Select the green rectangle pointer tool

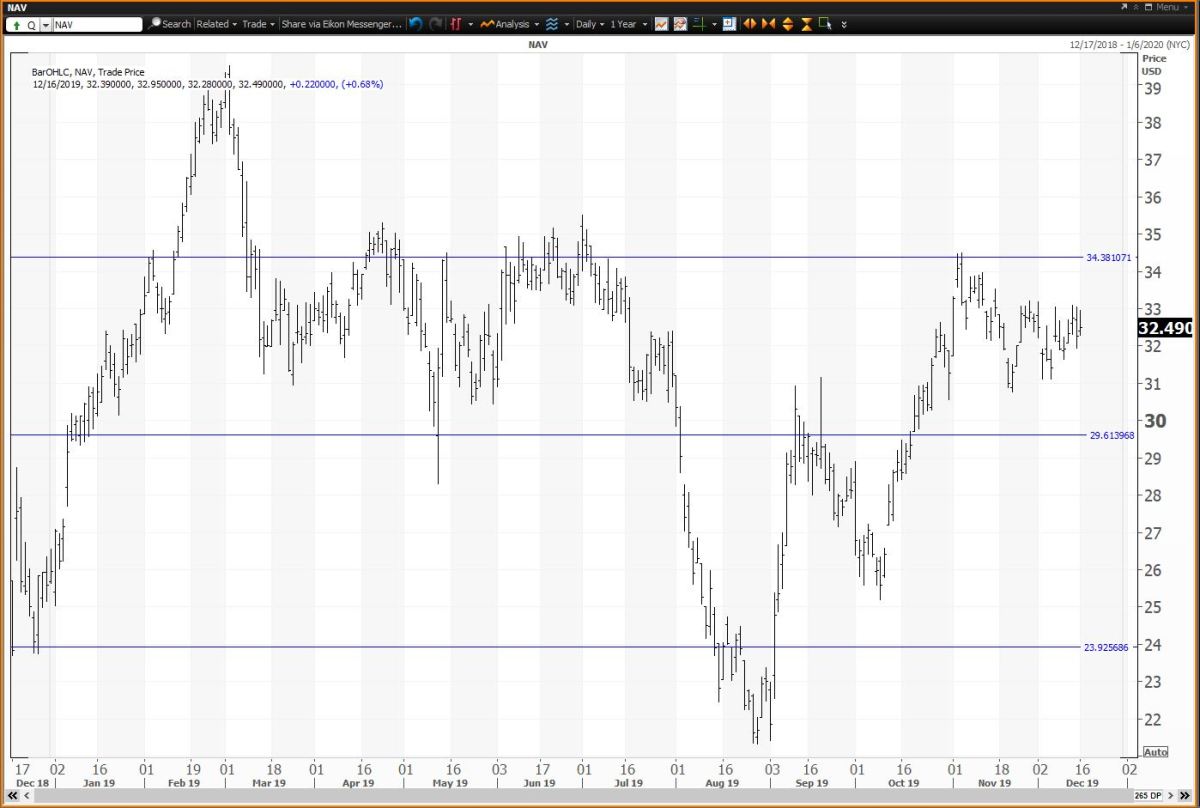[x=824, y=24]
